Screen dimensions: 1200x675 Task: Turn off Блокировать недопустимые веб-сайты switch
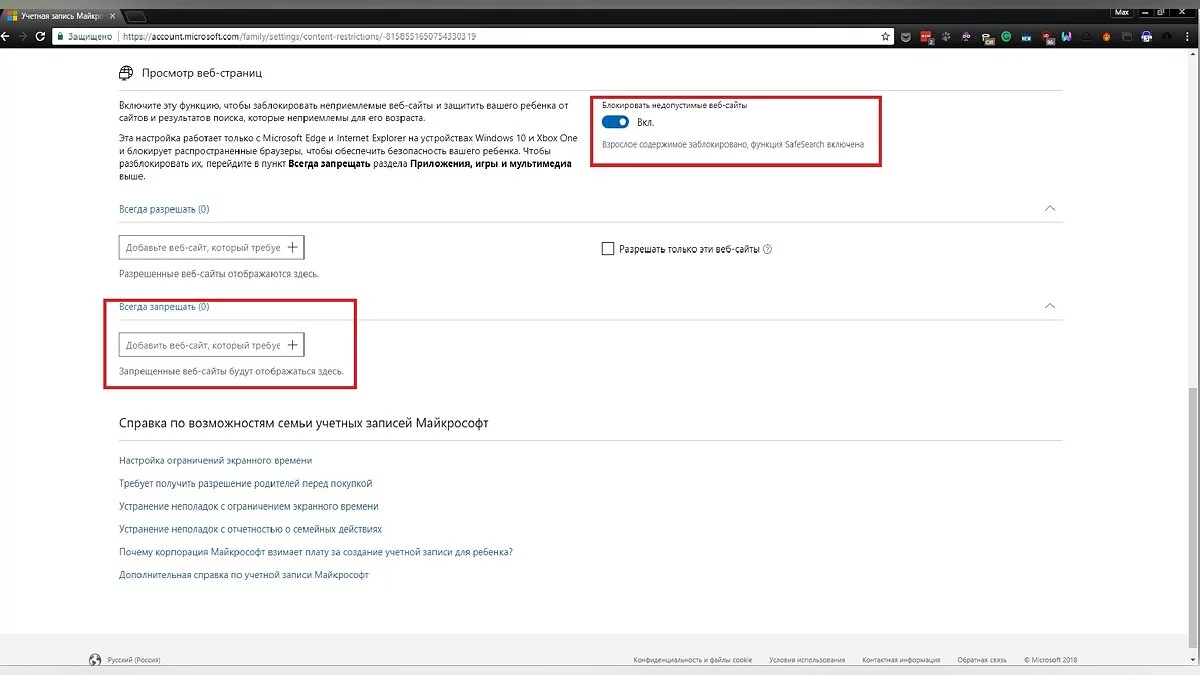[616, 122]
